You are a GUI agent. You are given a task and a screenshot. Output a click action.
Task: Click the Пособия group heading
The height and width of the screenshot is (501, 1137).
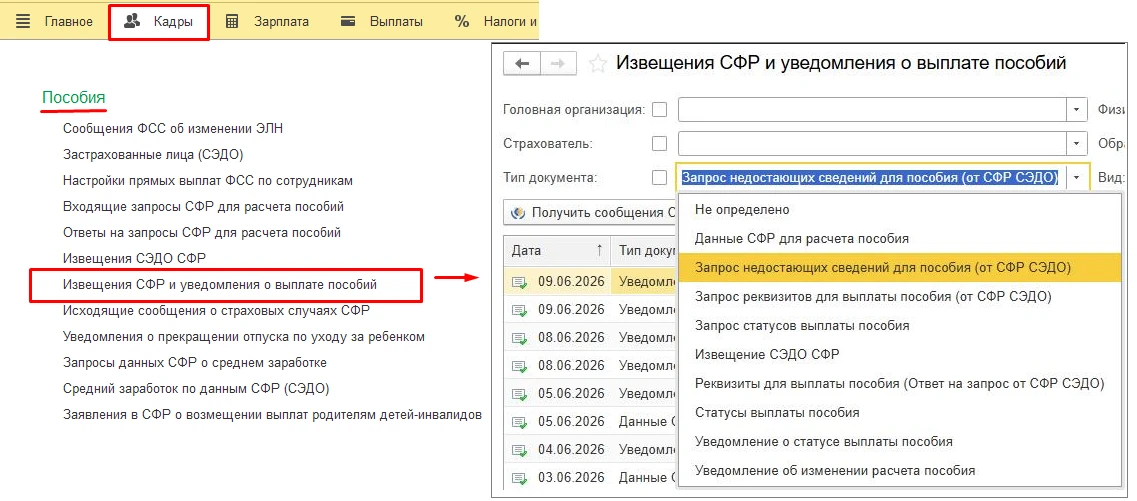(73, 97)
